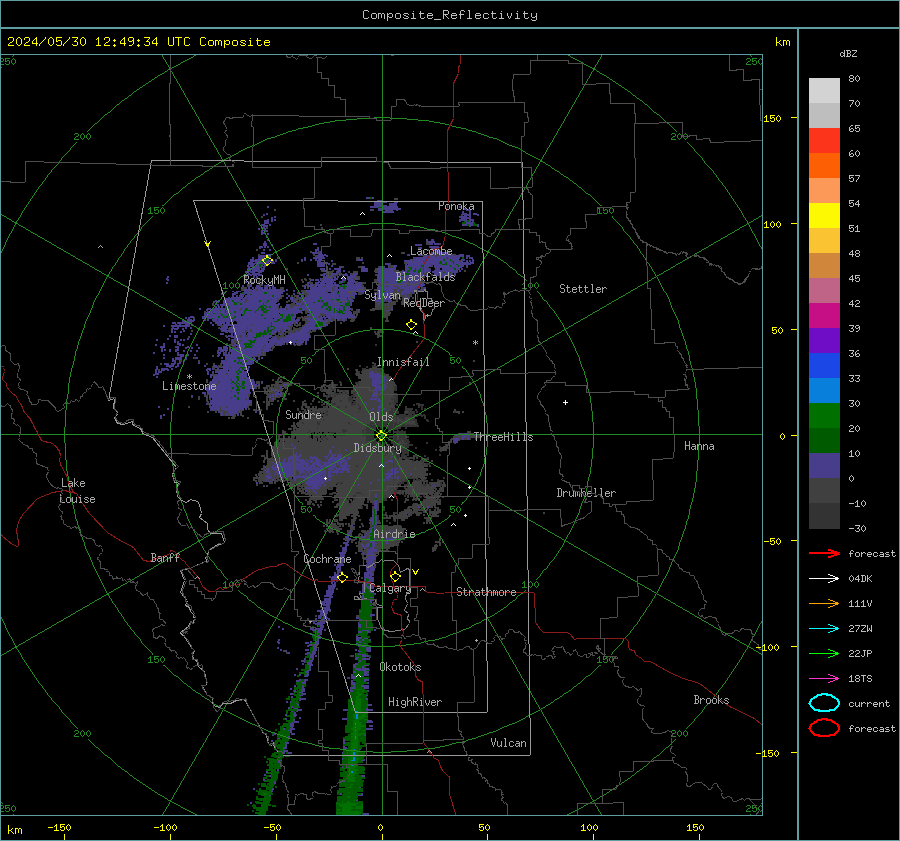Image resolution: width=900 pixels, height=841 pixels.
Task: Select the 39 dBZ purple color swatch
Action: 824,340
